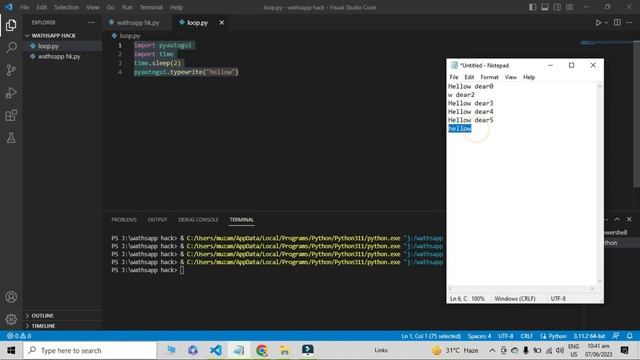Change indentation via Spaces: 4
The height and width of the screenshot is (360, 640).
479,336
